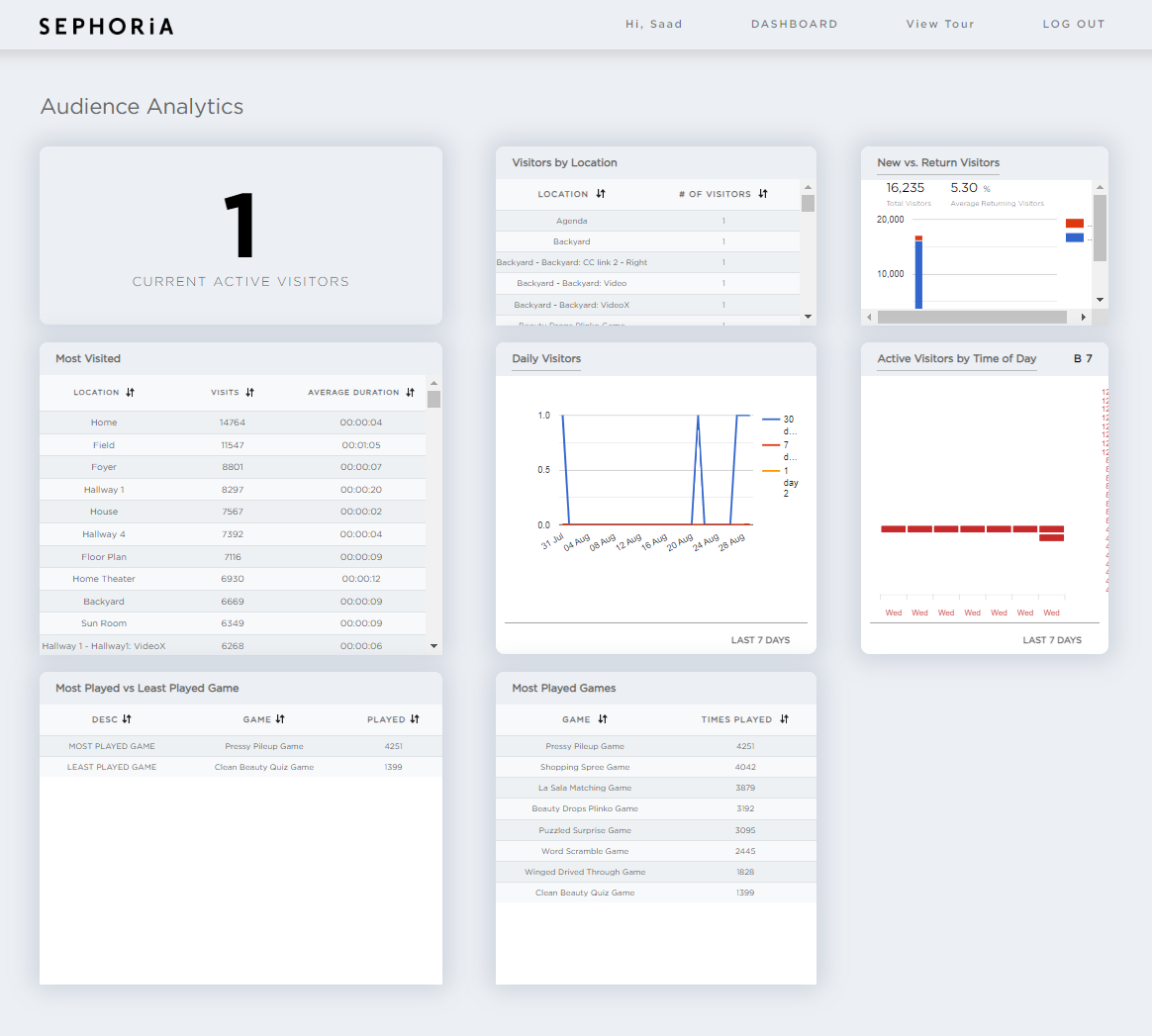Image resolution: width=1152 pixels, height=1036 pixels.
Task: Click the red 7 days legend line
Action: (x=771, y=445)
